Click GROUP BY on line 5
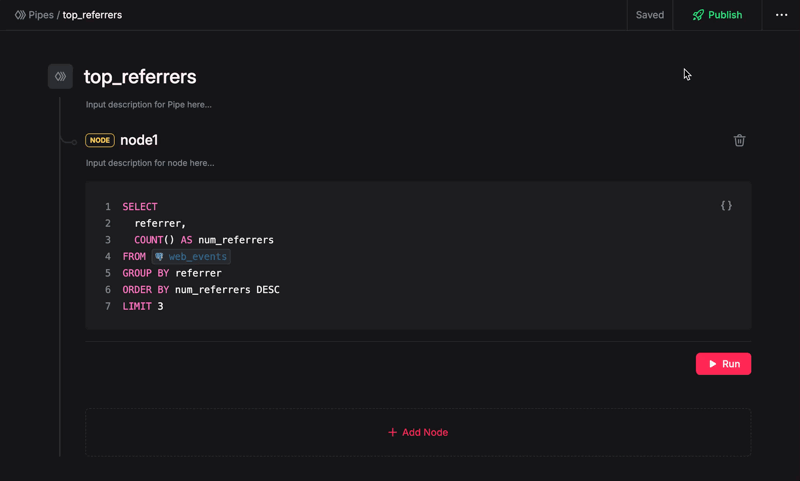Screen dimensions: 800x481 point(145,273)
